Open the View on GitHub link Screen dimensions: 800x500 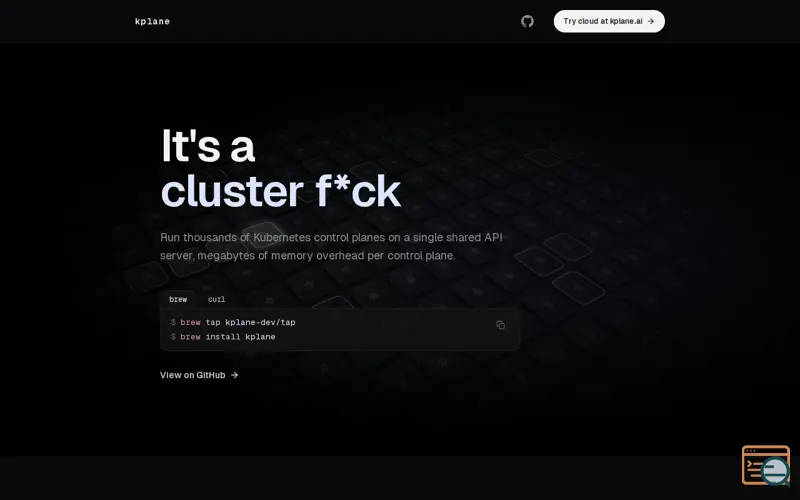pos(199,375)
